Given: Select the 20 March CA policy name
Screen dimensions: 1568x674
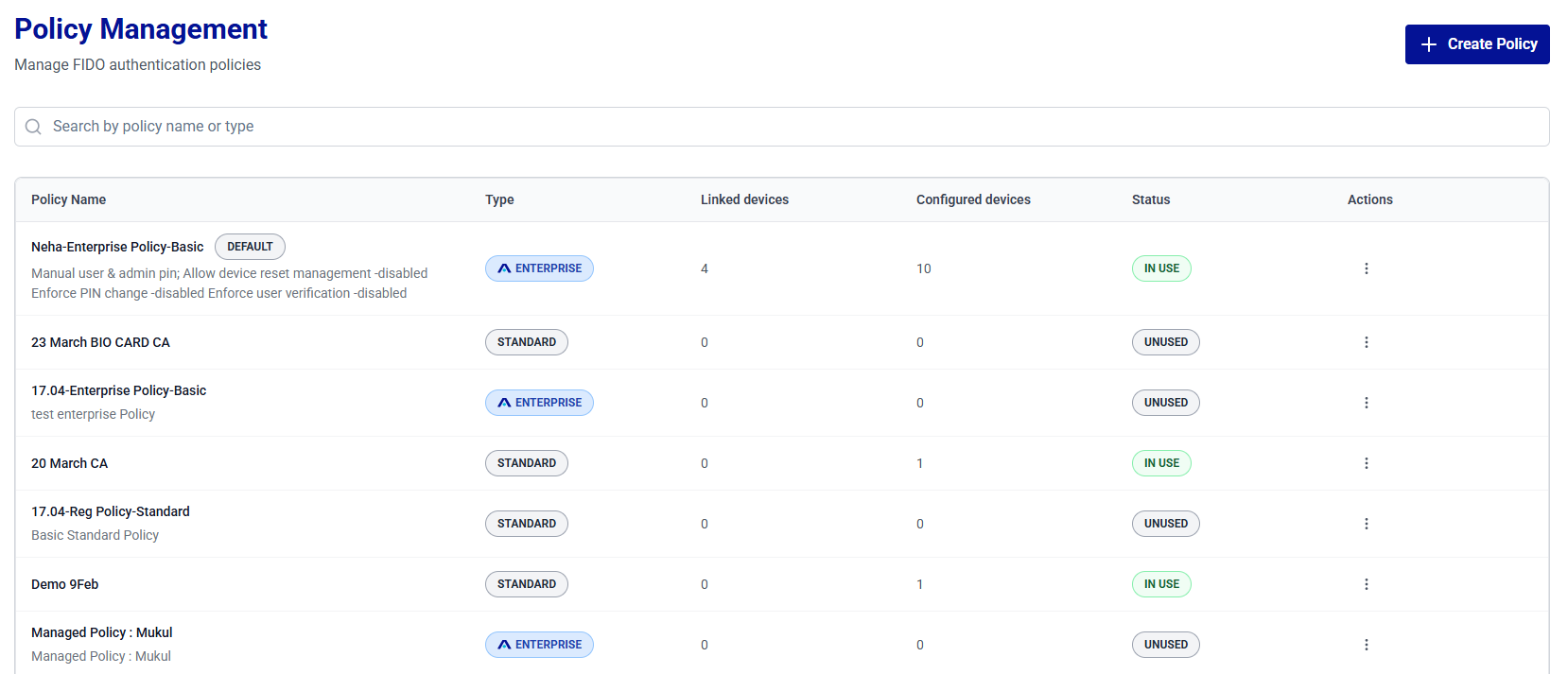Looking at the screenshot, I should 69,463.
